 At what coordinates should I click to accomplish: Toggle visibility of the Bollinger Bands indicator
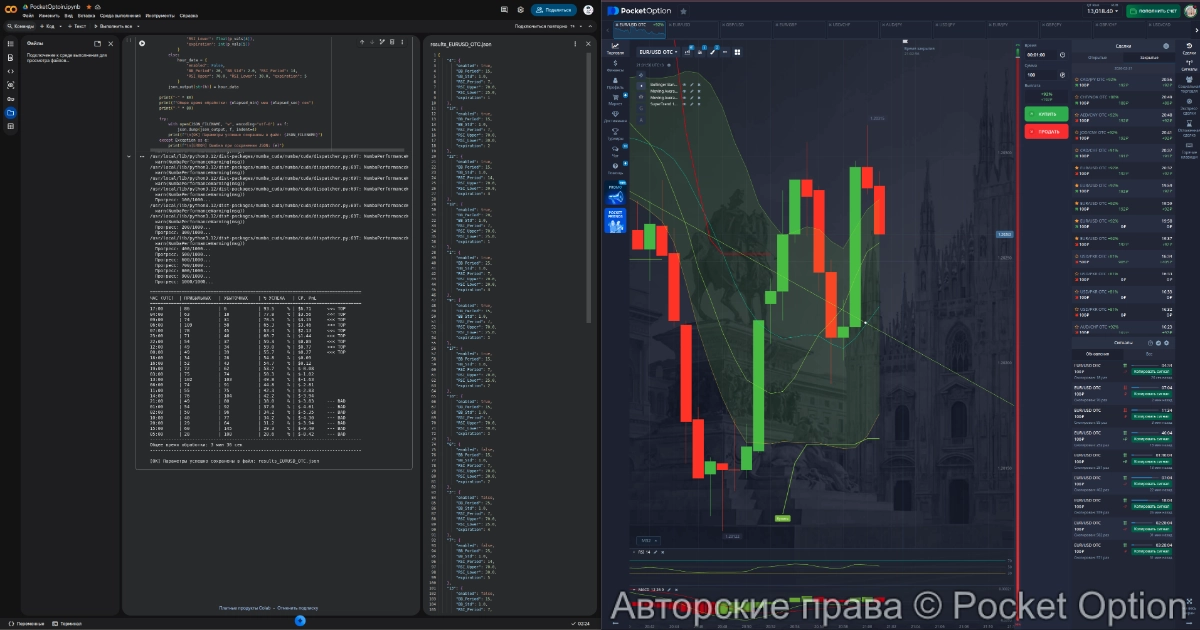click(x=686, y=84)
